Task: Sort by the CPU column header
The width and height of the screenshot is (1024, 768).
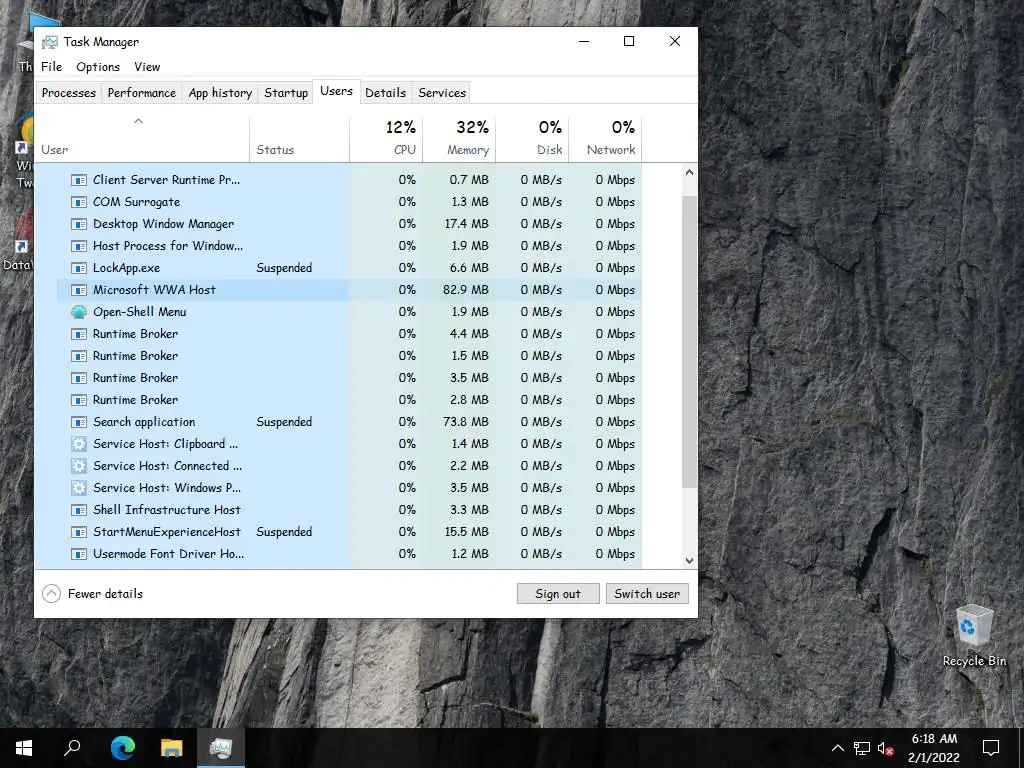Action: tap(387, 140)
